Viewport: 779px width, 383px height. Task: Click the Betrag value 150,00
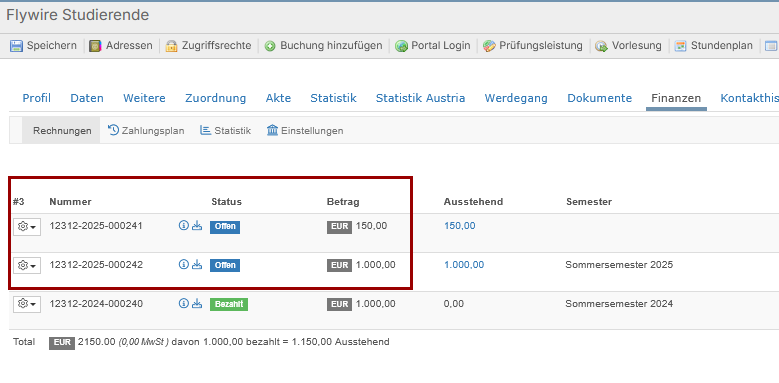[x=371, y=226]
